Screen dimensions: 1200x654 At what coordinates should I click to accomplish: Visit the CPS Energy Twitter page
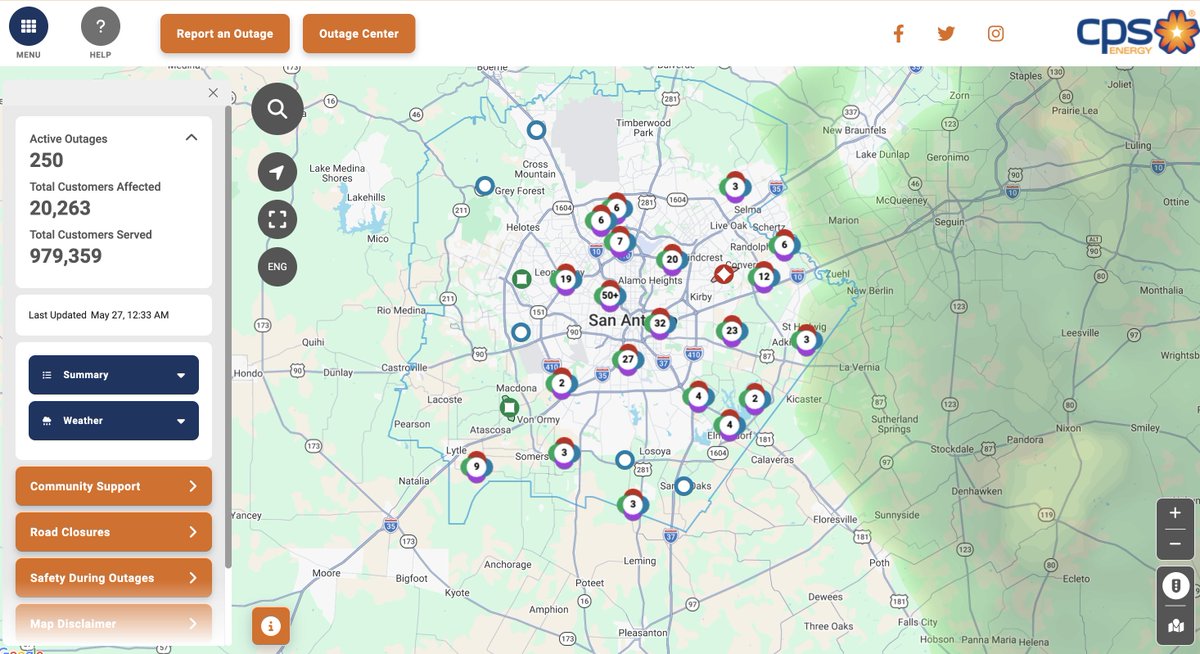pyautogui.click(x=946, y=34)
